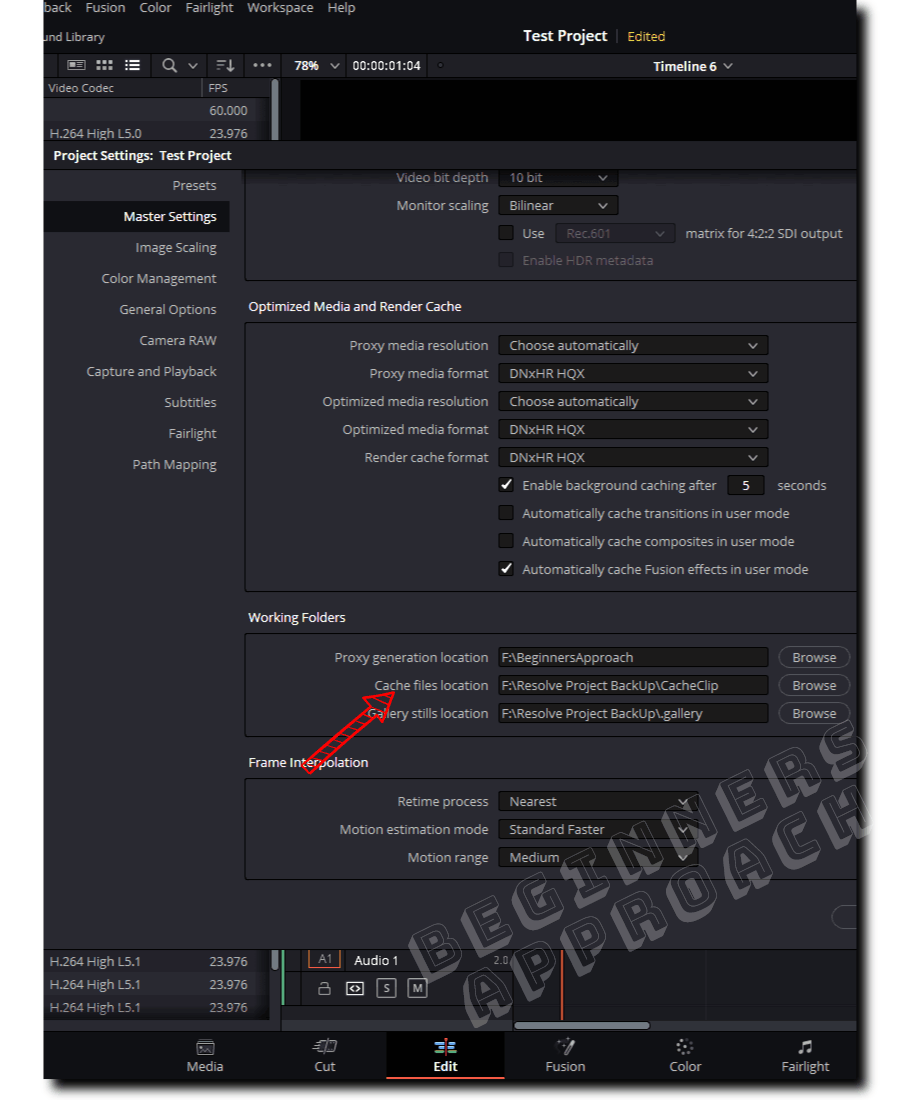Open Fairlight menu in menu bar
The image size is (900, 1100).
click(209, 8)
